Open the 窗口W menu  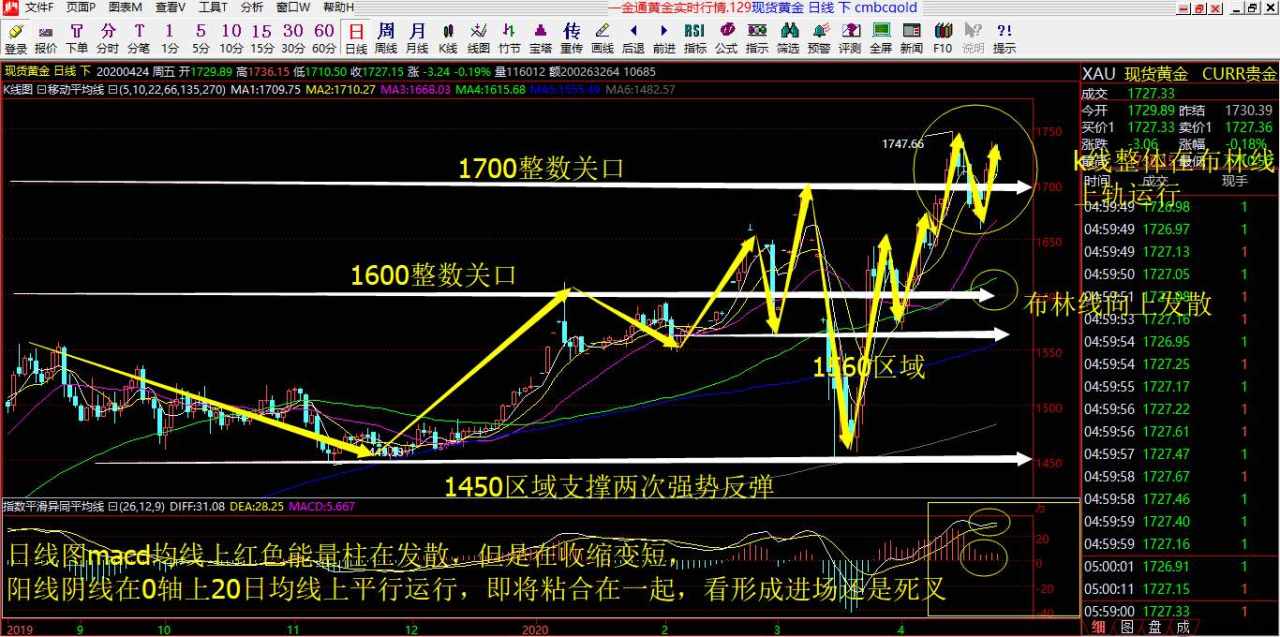[x=293, y=7]
